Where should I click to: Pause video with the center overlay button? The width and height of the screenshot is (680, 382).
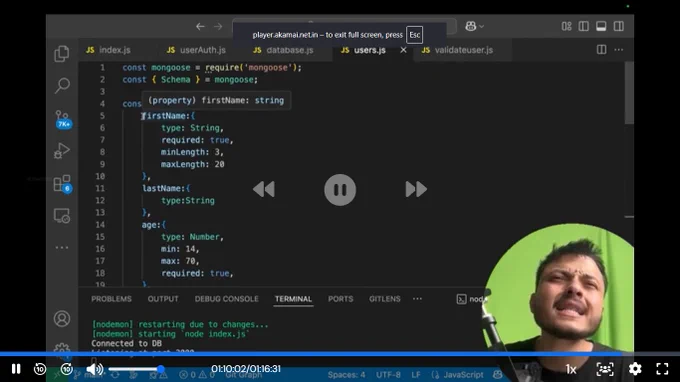tap(340, 189)
